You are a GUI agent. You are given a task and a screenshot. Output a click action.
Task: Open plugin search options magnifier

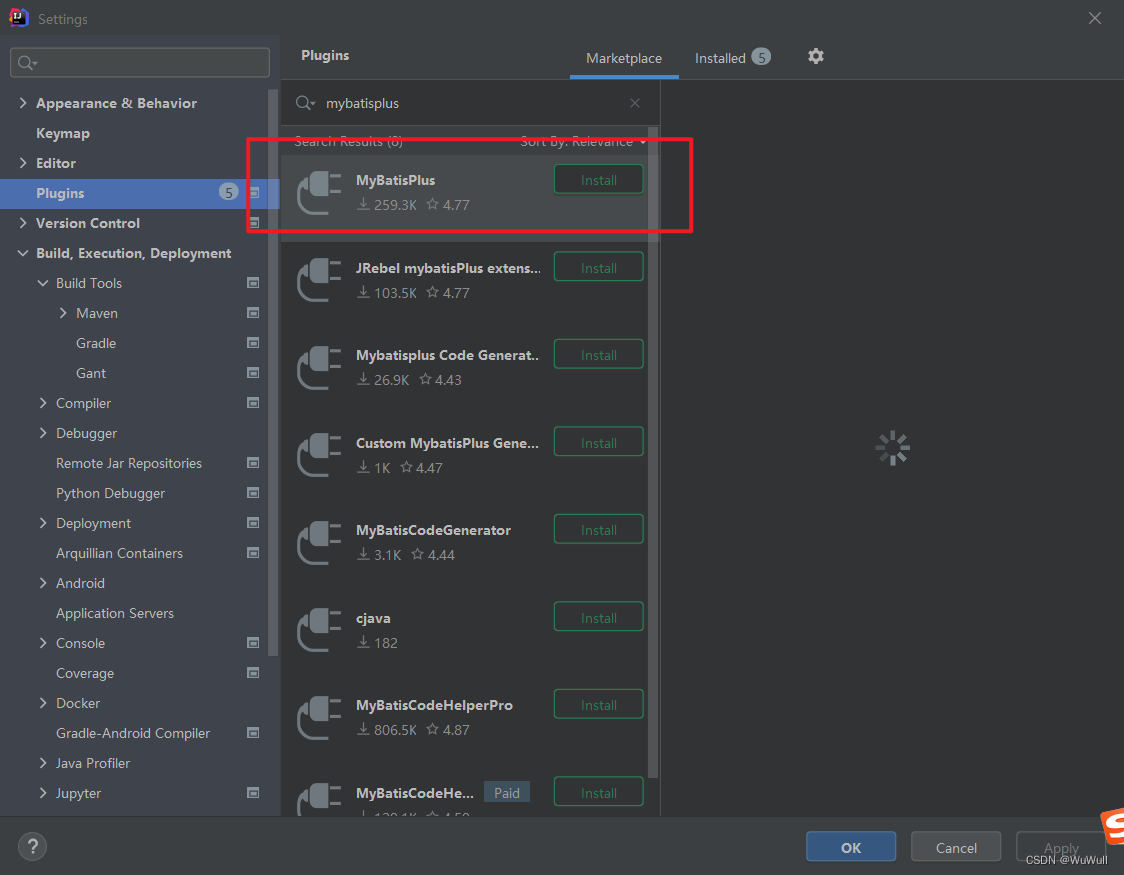click(x=305, y=103)
